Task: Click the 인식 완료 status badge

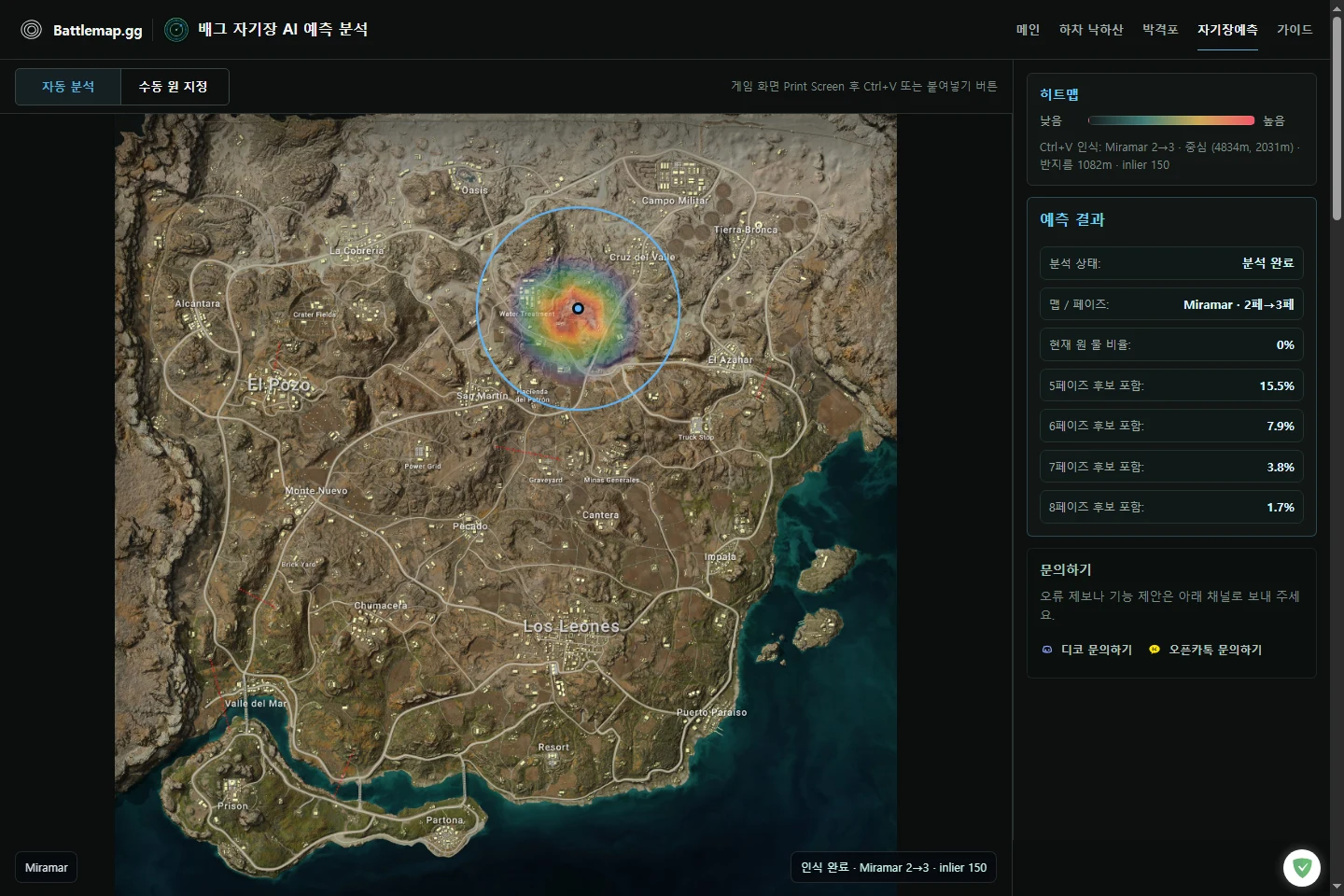Action: [x=893, y=868]
